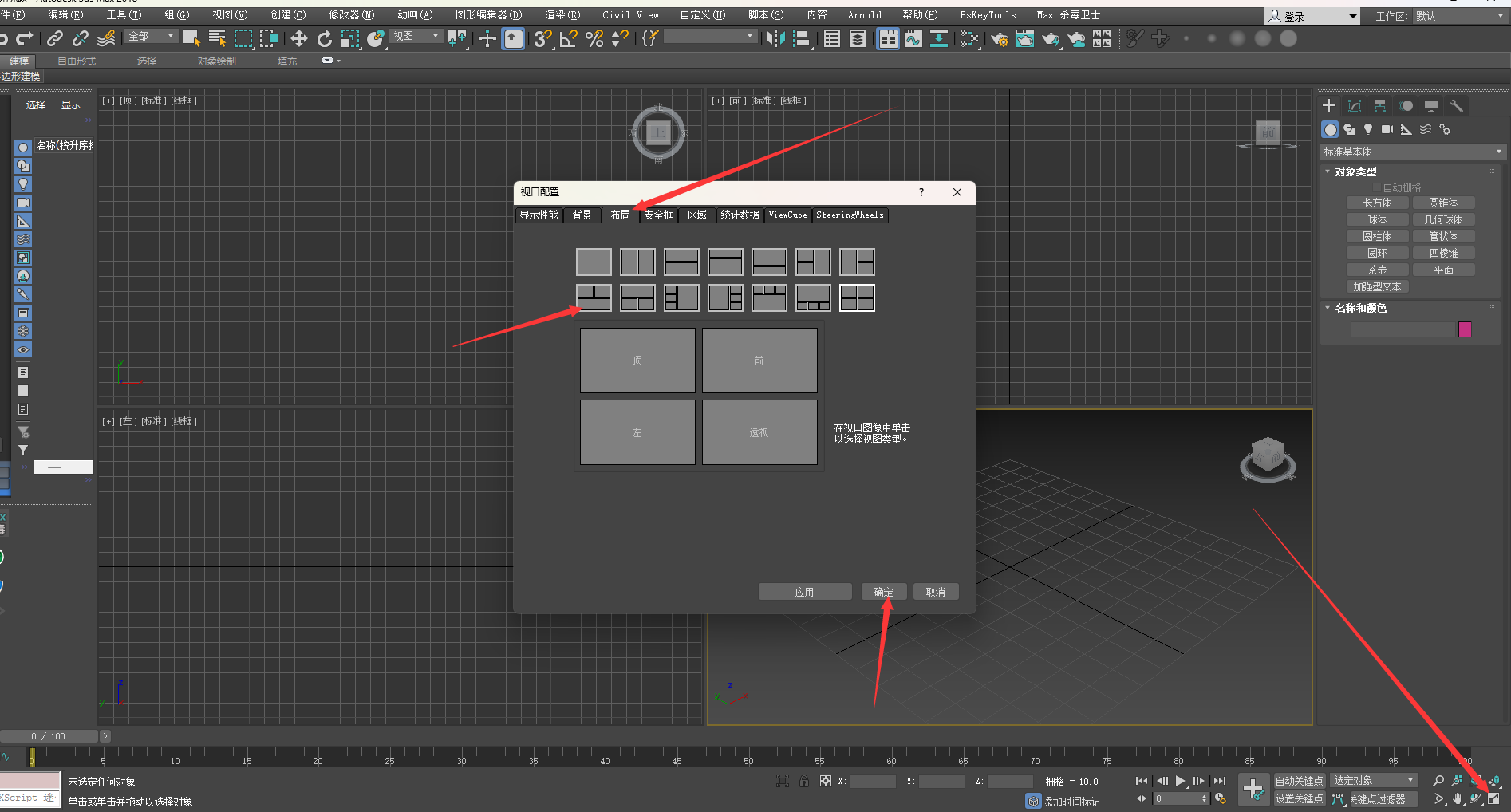
Task: Activate the Select and Move tool
Action: click(299, 38)
